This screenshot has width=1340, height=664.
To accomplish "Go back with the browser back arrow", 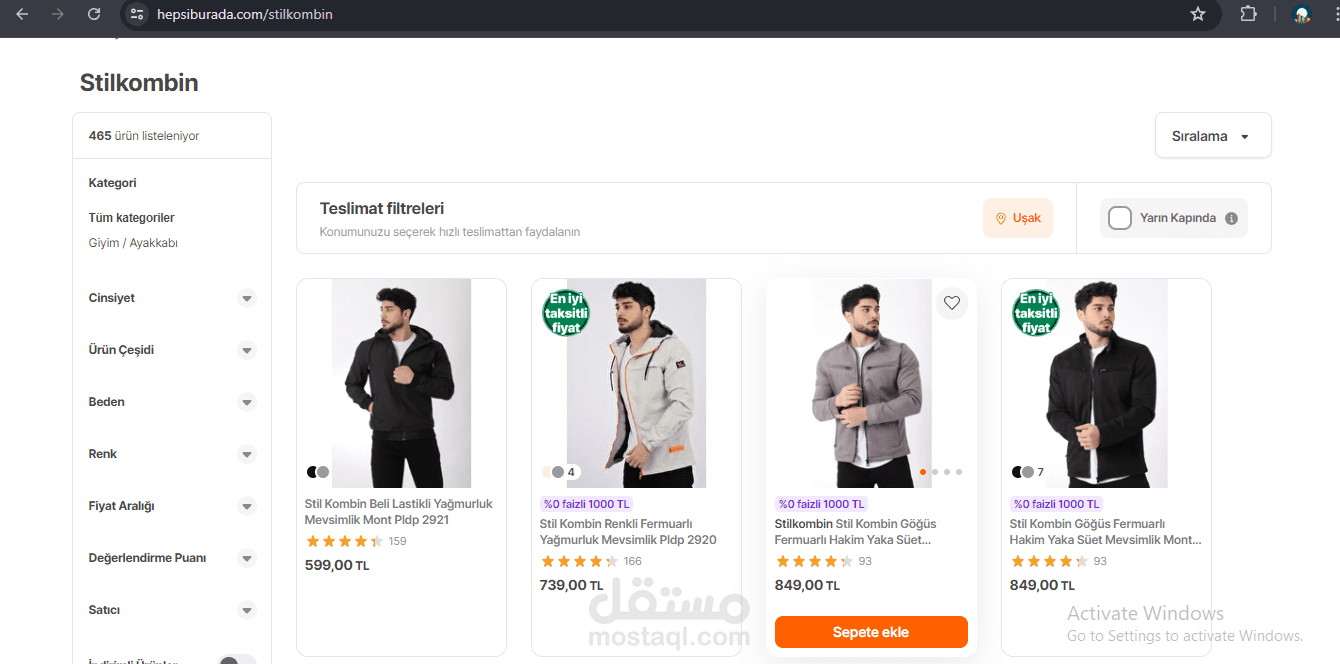I will click(x=22, y=14).
